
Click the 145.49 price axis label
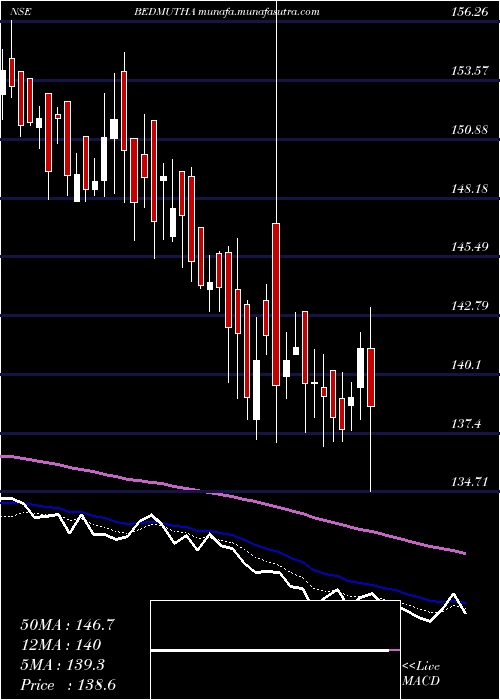tap(469, 247)
